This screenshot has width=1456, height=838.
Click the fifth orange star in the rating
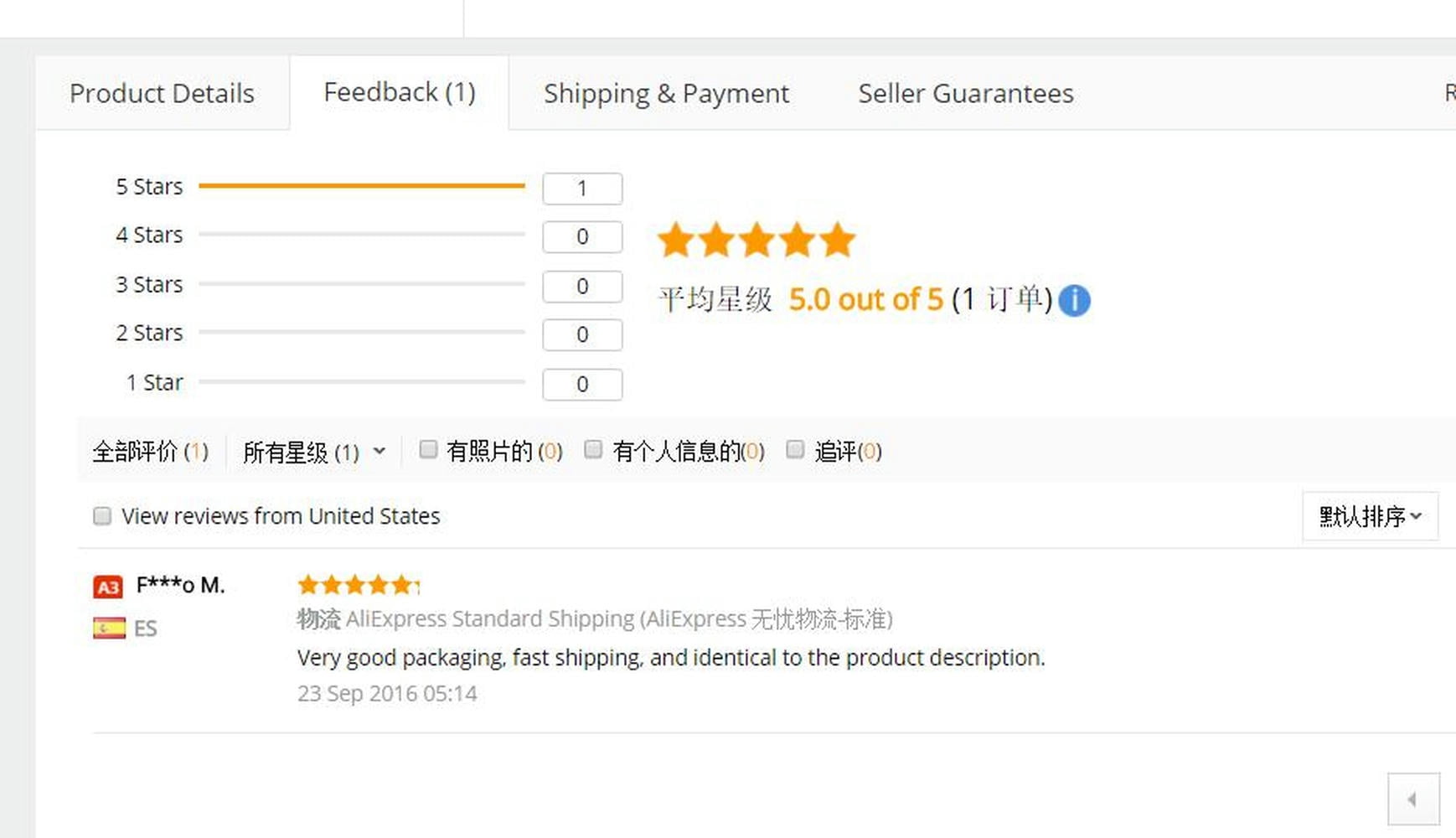click(x=839, y=240)
